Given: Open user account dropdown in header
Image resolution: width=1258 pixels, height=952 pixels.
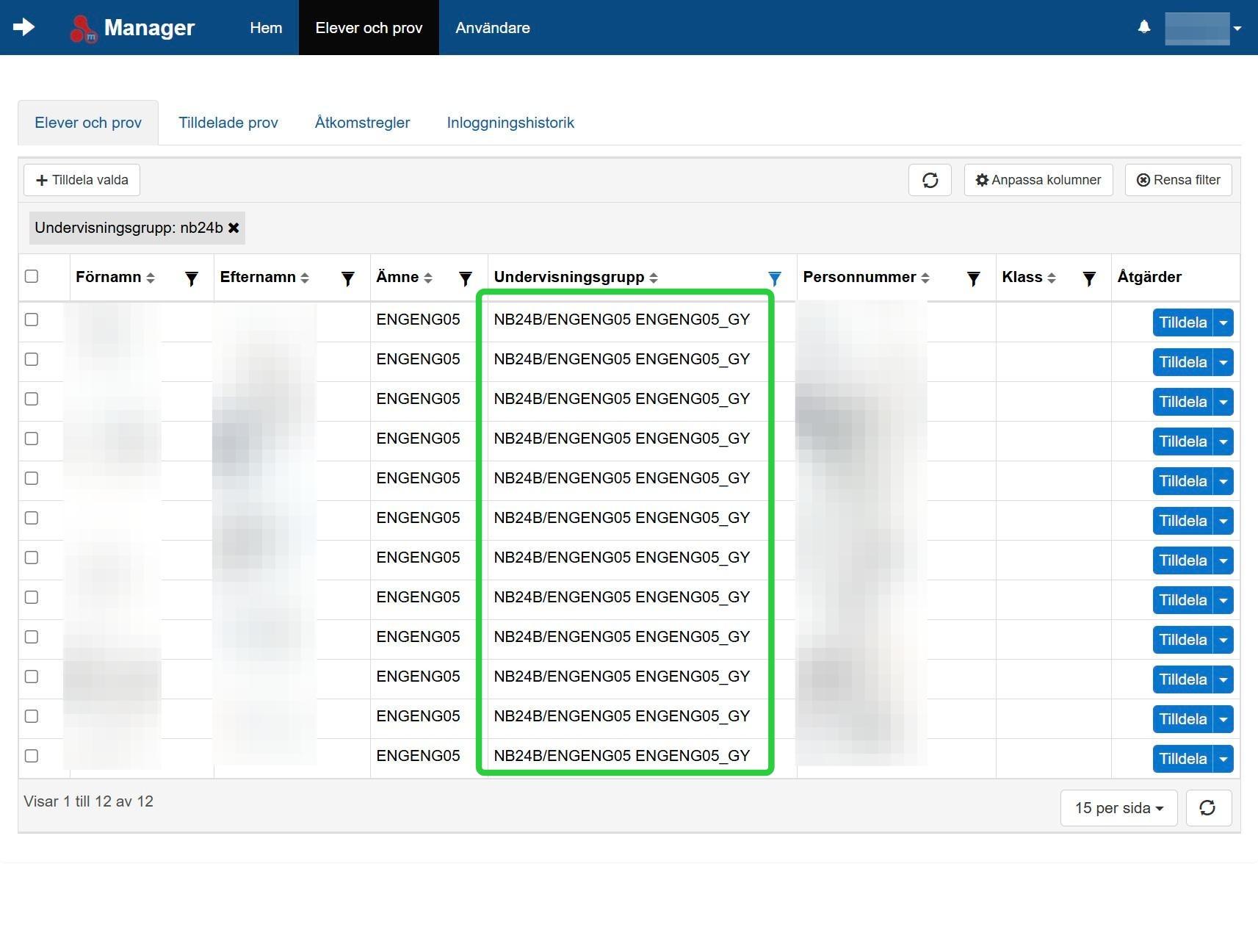Looking at the screenshot, I should pyautogui.click(x=1204, y=28).
